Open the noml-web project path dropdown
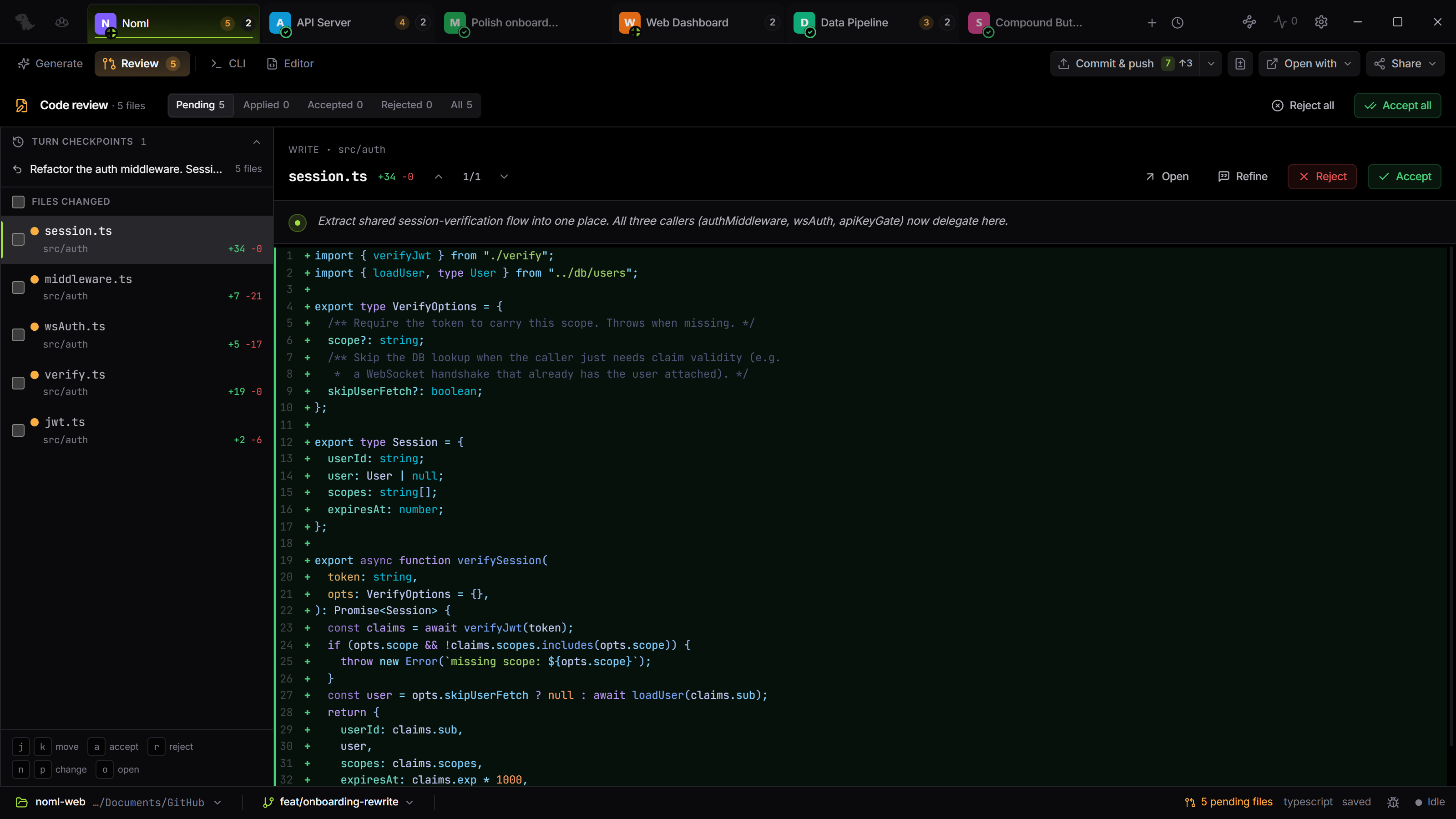 pos(217,803)
